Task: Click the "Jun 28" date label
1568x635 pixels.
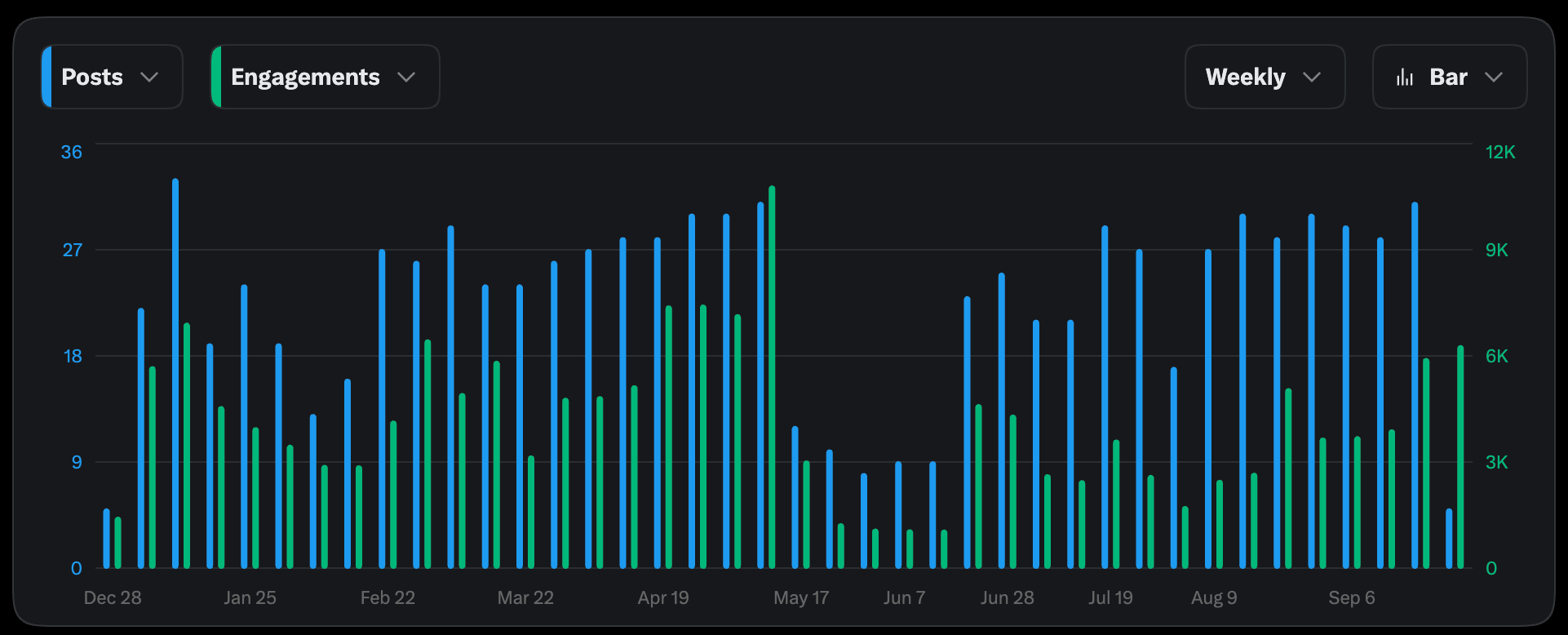Action: coord(1008,597)
